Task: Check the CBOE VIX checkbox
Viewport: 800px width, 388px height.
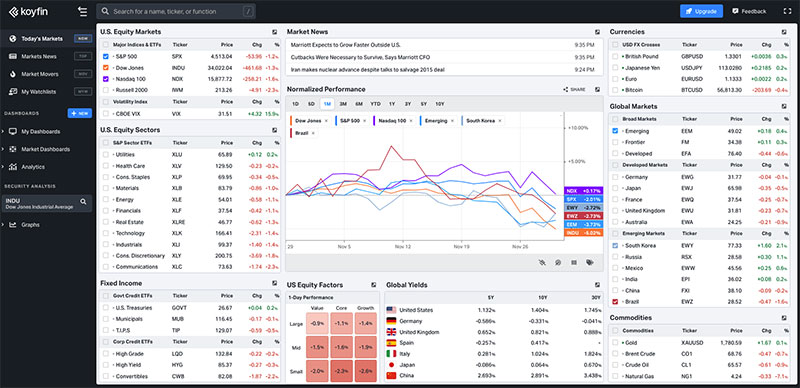Action: 106,114
